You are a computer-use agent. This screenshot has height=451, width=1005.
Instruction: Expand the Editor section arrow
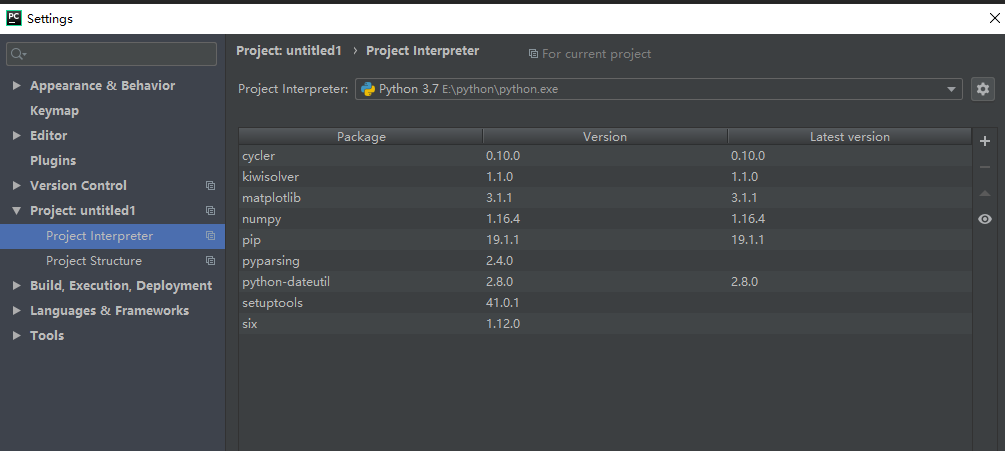point(17,136)
